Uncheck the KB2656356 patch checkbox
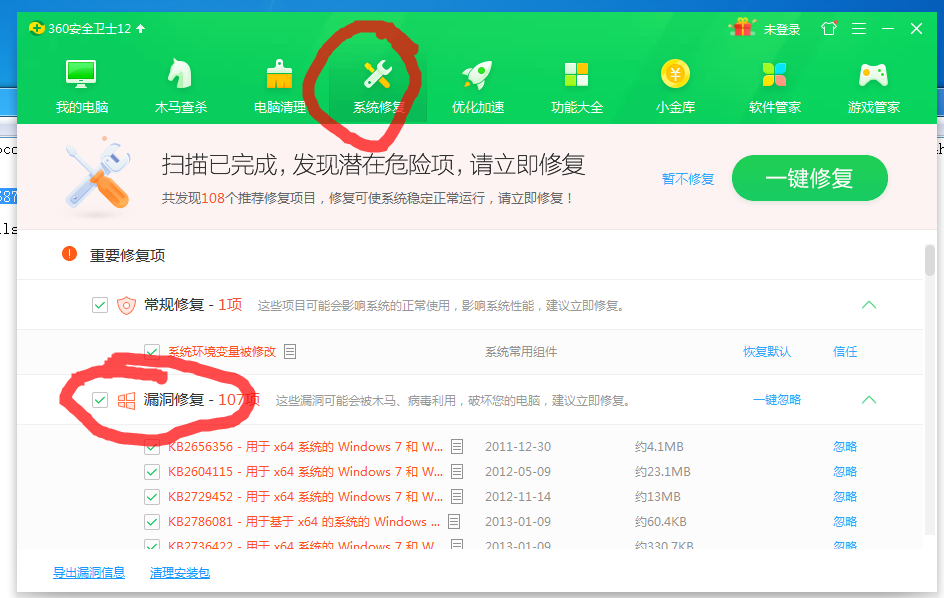This screenshot has width=944, height=598. (152, 446)
